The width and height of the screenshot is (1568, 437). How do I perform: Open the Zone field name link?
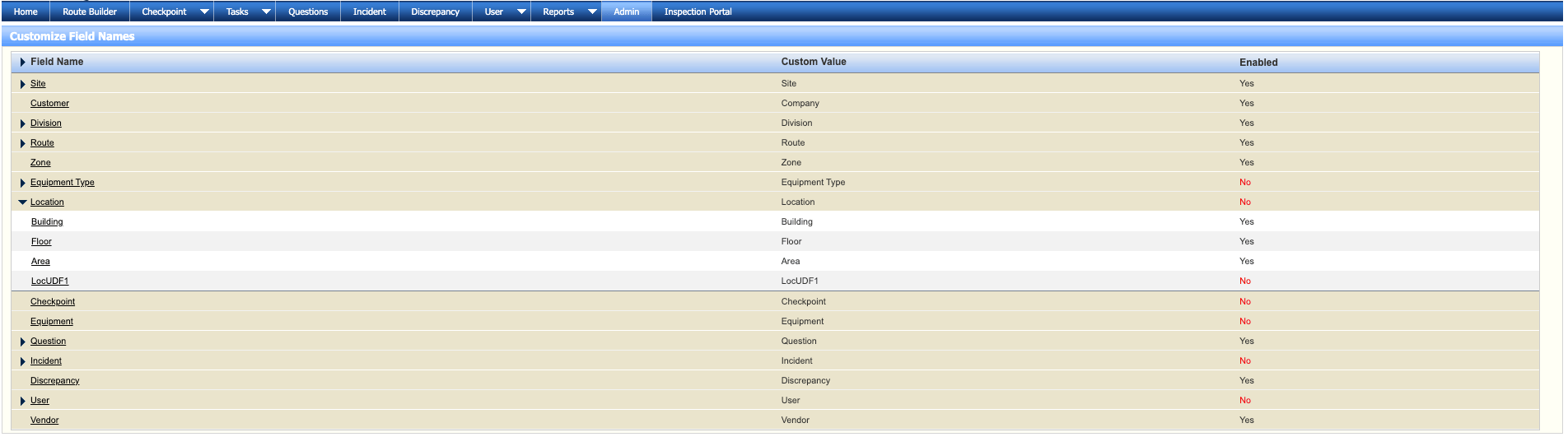(40, 163)
